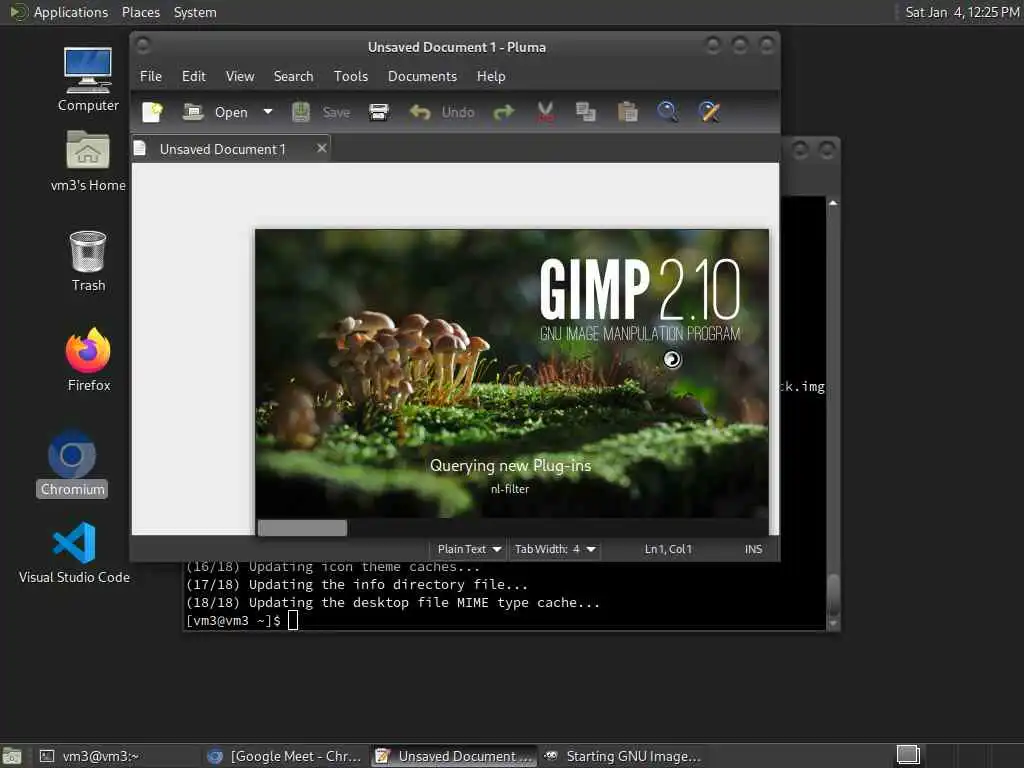1024x768 pixels.
Task: Click the Ln 1, Col 1 status text
Action: (668, 549)
